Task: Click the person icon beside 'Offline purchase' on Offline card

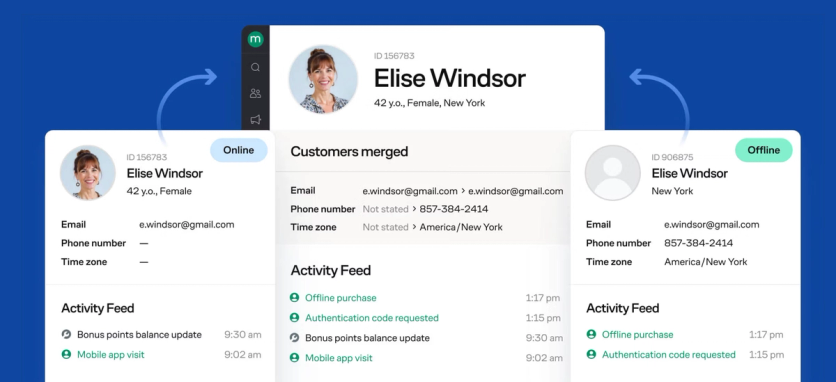Action: [591, 335]
